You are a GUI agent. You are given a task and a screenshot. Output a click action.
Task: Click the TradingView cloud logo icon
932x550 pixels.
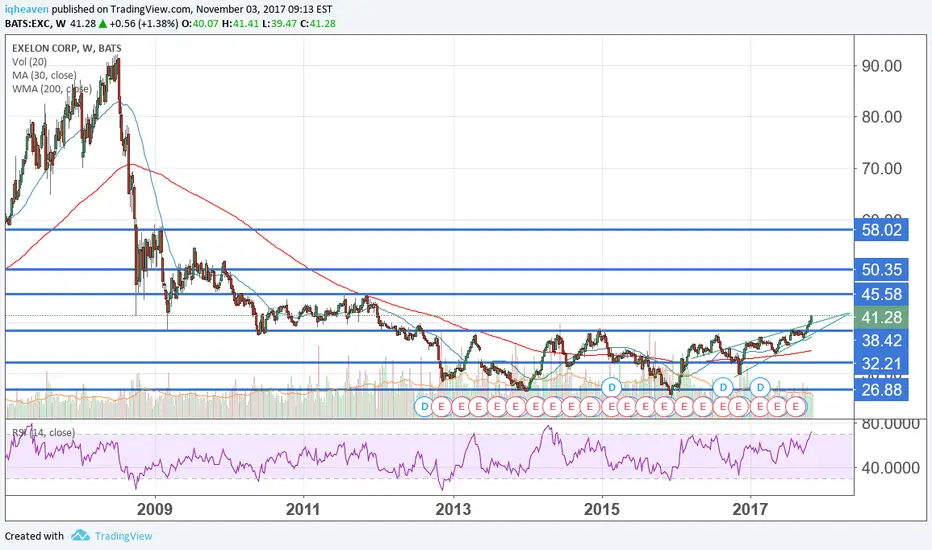pyautogui.click(x=80, y=536)
